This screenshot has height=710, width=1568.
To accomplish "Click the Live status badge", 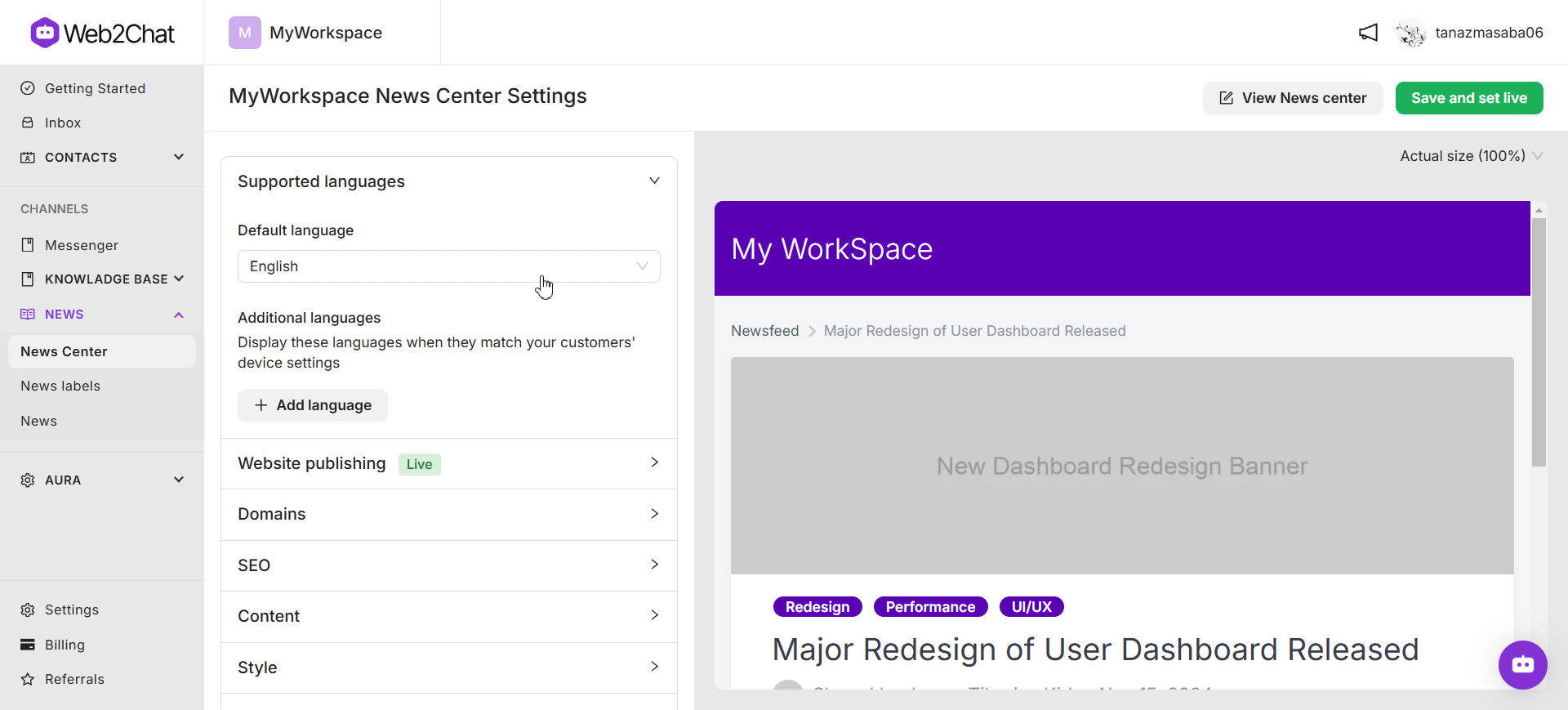I will (420, 464).
